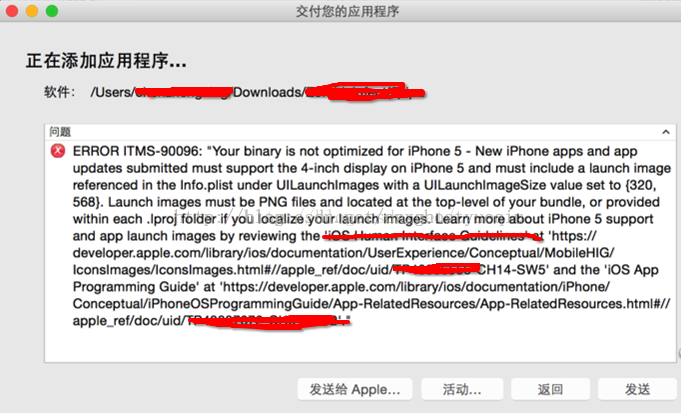The height and width of the screenshot is (413, 681).
Task: Click the ERROR ITMS-90096 message text
Action: 371,236
